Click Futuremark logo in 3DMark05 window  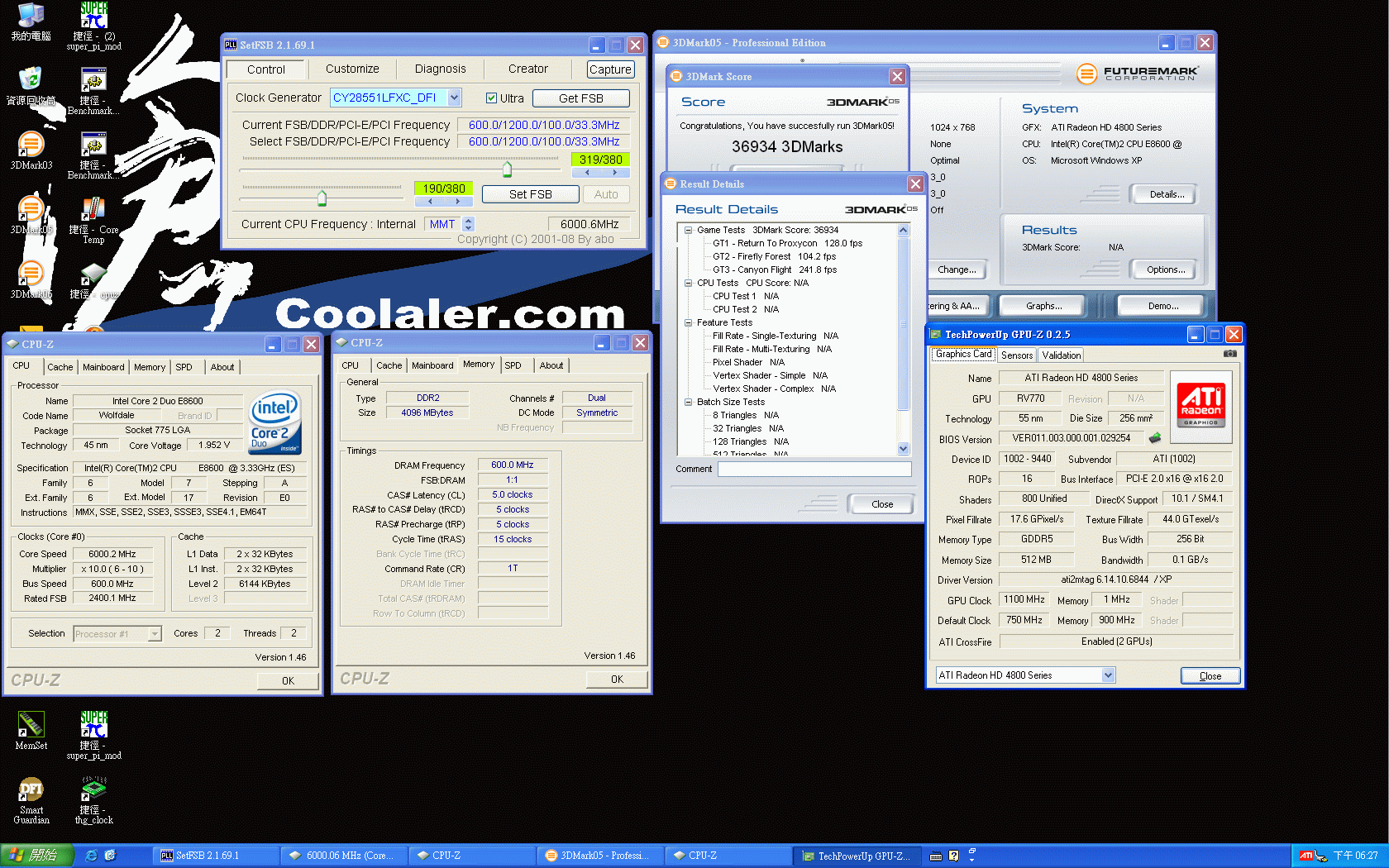[x=1138, y=74]
